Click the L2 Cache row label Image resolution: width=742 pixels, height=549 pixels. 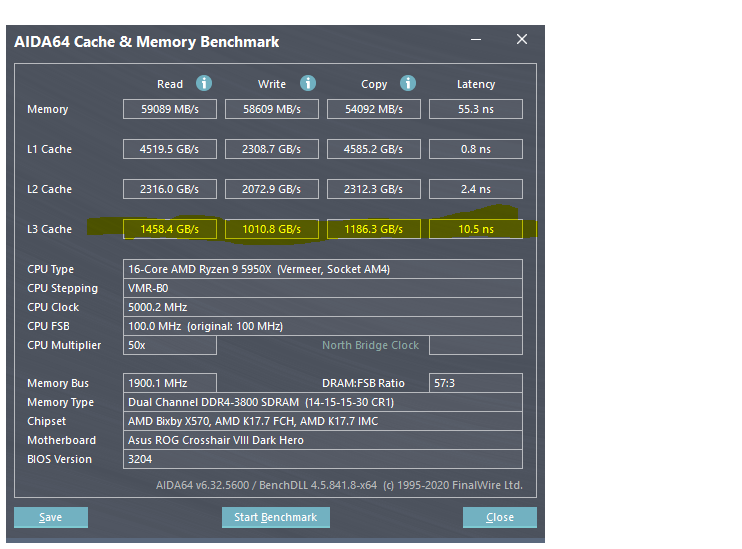(x=50, y=189)
